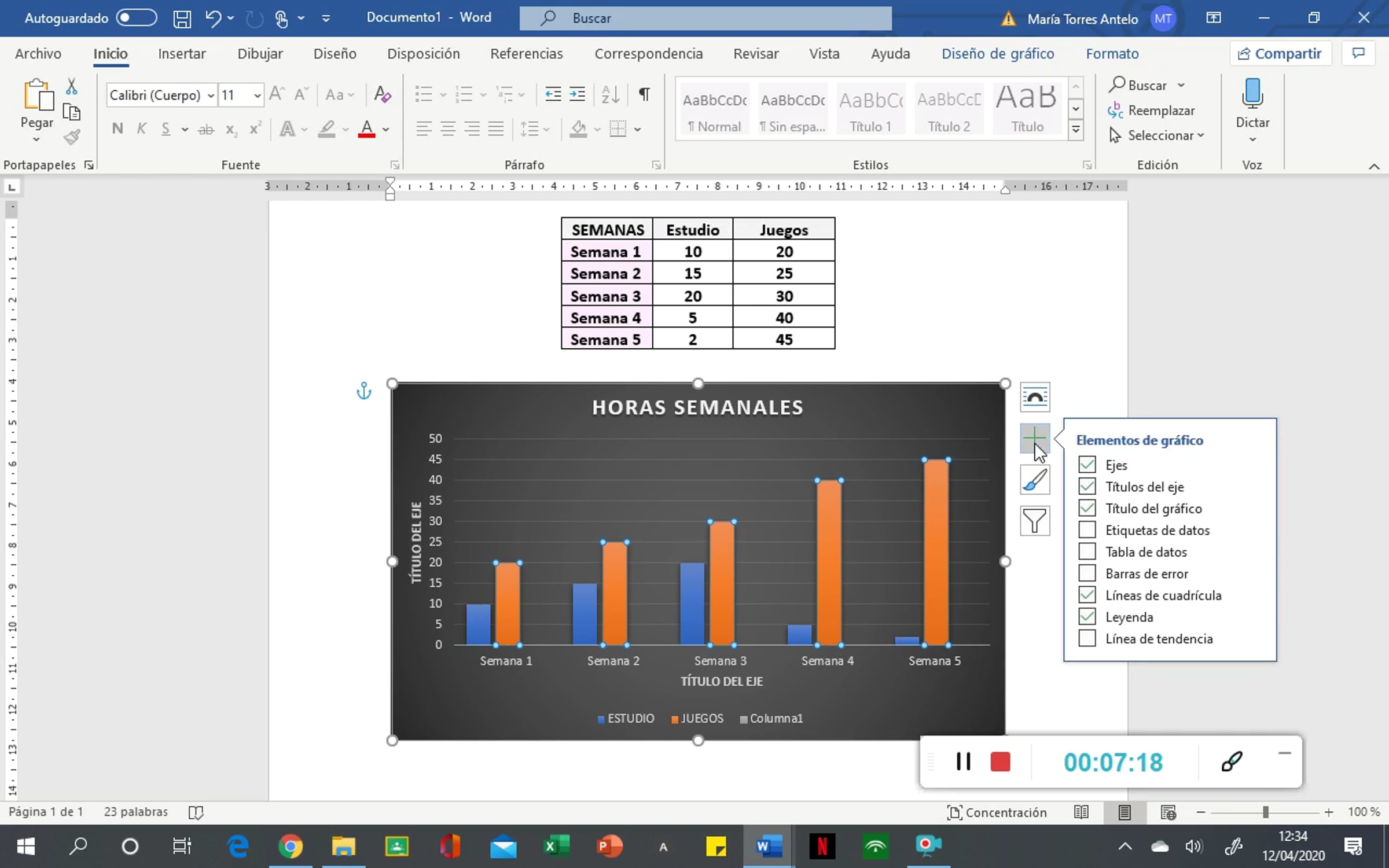Screen dimensions: 1389x868
Task: Click the zoom slider handle
Action: (x=1265, y=812)
